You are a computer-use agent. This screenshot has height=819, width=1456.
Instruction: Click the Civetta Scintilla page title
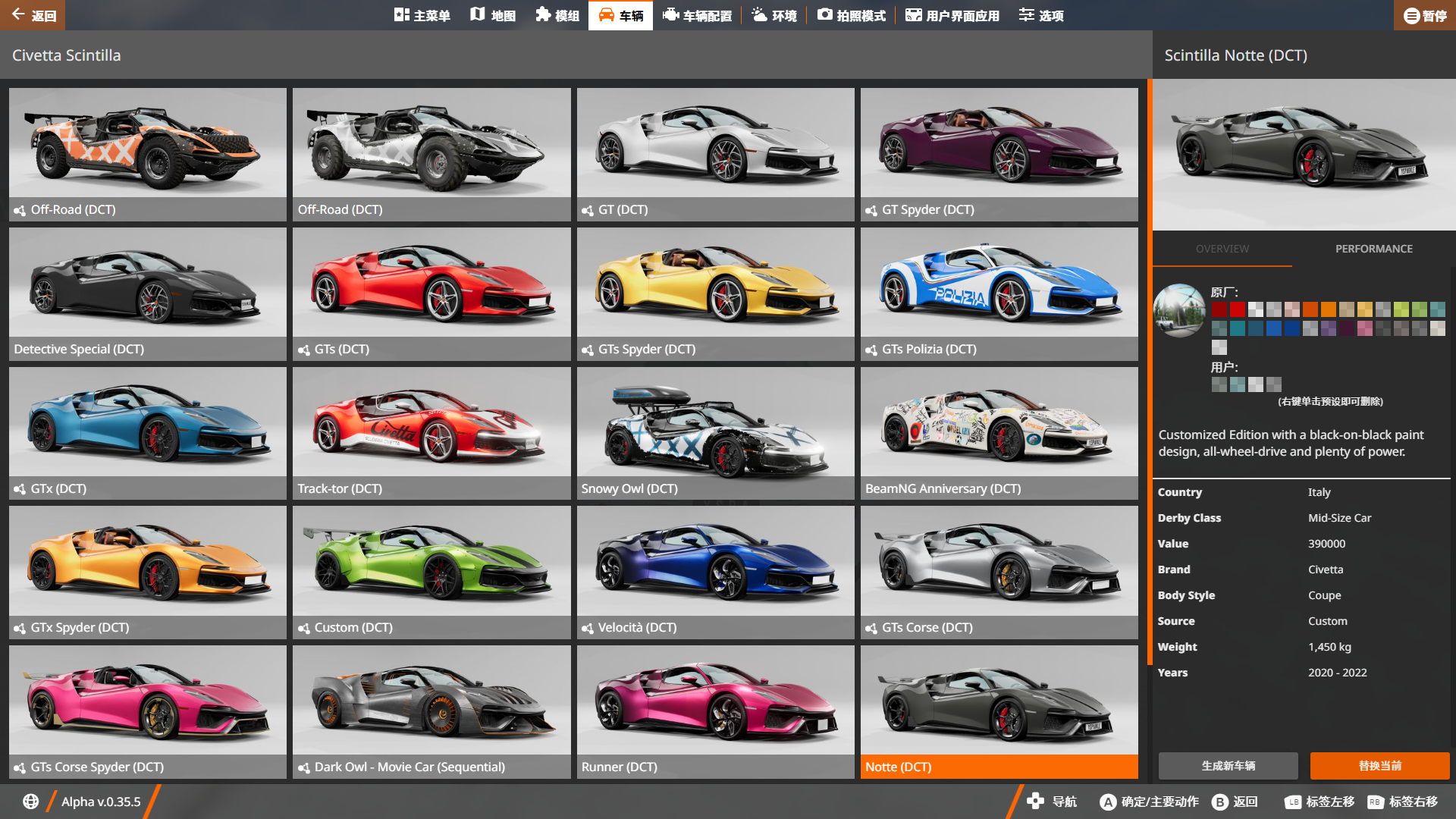click(x=67, y=55)
